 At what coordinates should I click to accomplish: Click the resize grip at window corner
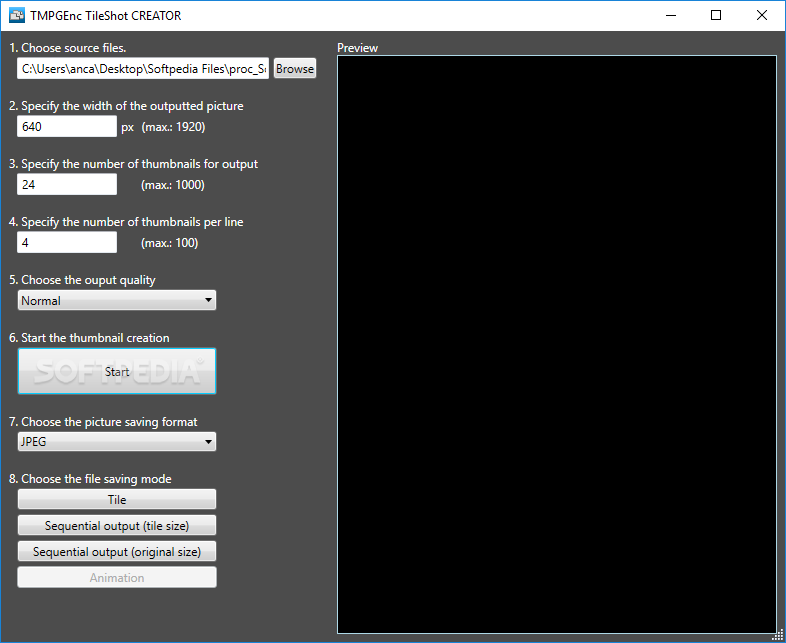(779, 636)
